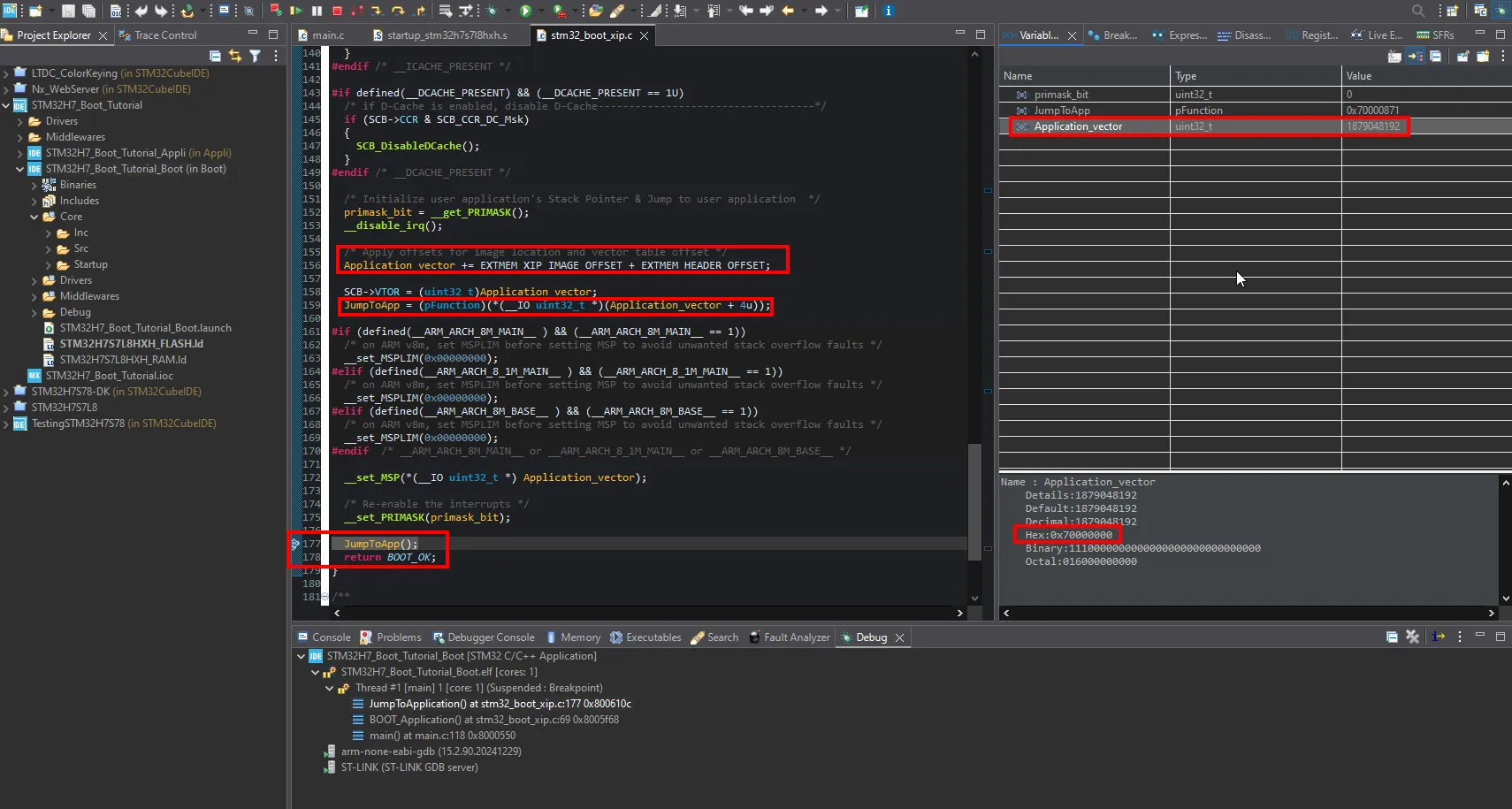This screenshot has height=809, width=1512.
Task: Switch to the C/C++ perspective icon
Action: coord(1480,11)
